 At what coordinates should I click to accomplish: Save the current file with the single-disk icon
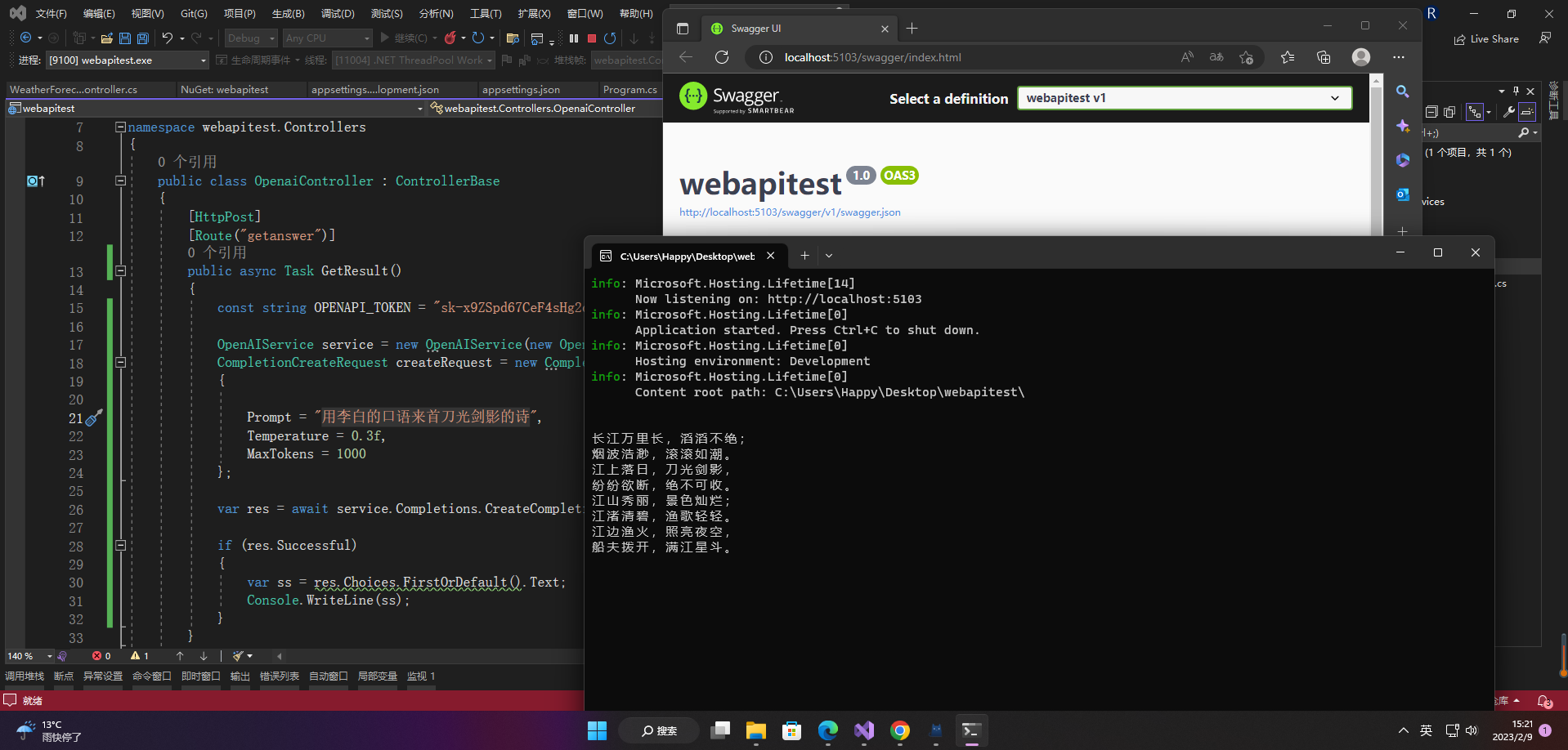tap(125, 38)
